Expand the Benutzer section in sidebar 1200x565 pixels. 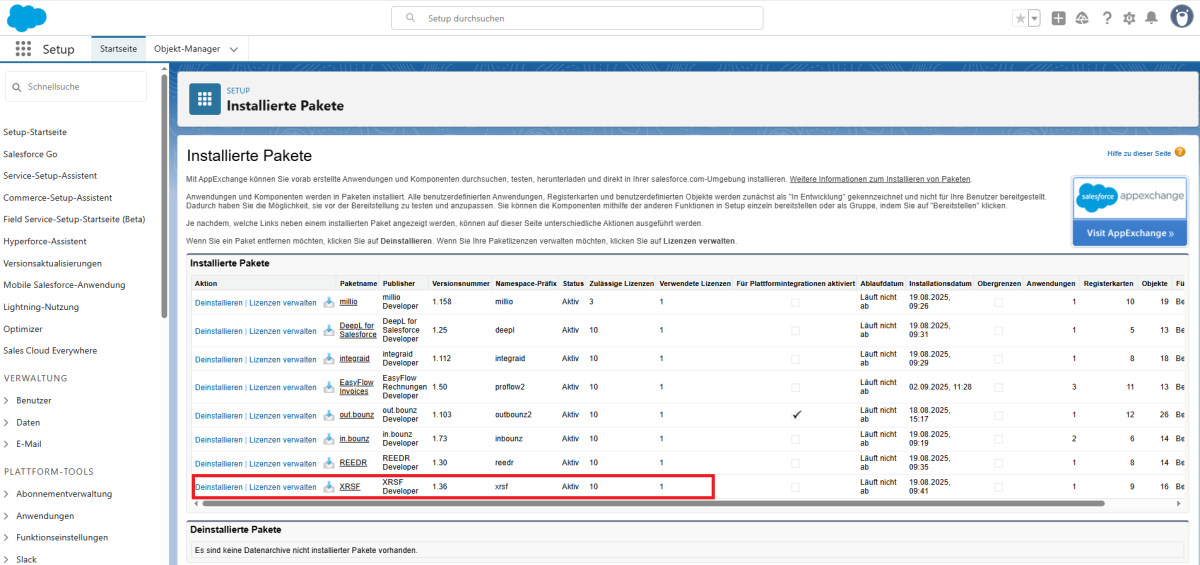click(7, 400)
